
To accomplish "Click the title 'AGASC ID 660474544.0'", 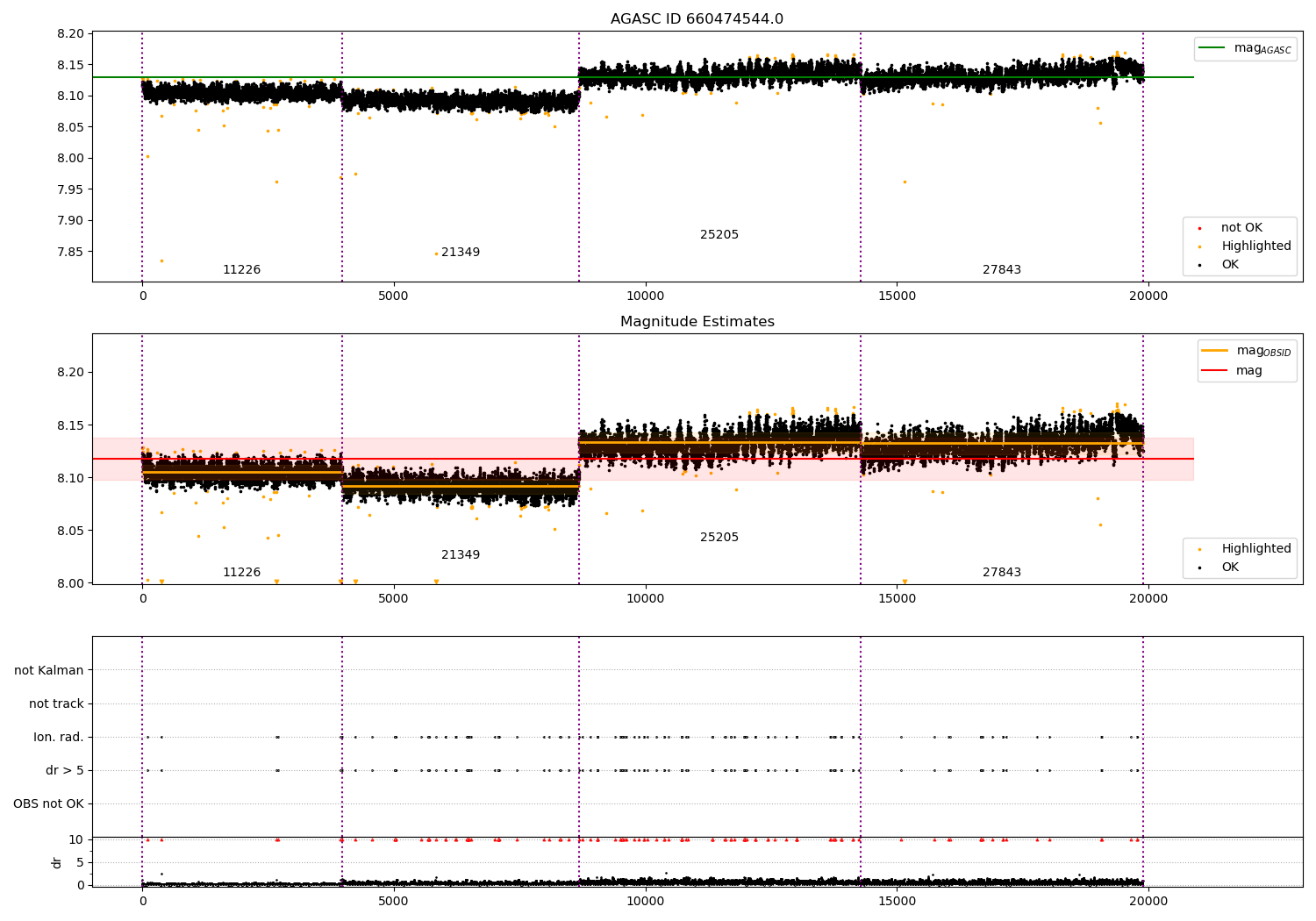I will coord(697,19).
